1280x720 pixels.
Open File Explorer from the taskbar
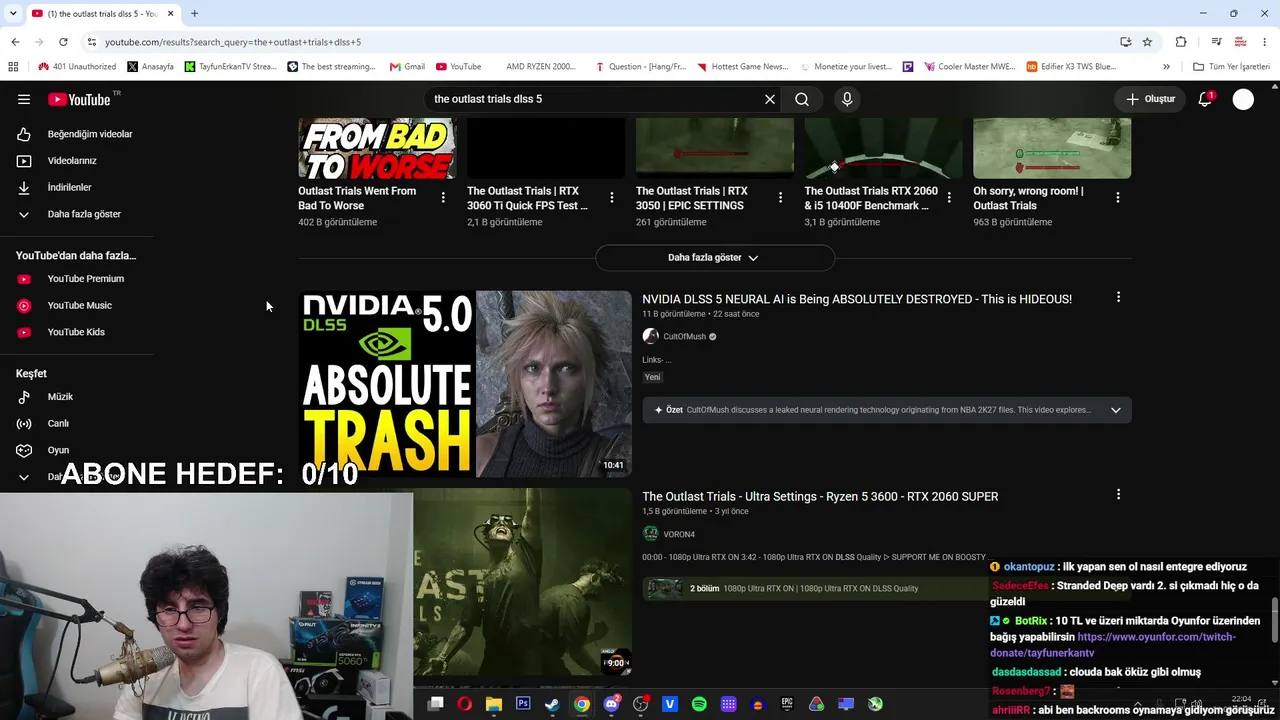click(493, 704)
